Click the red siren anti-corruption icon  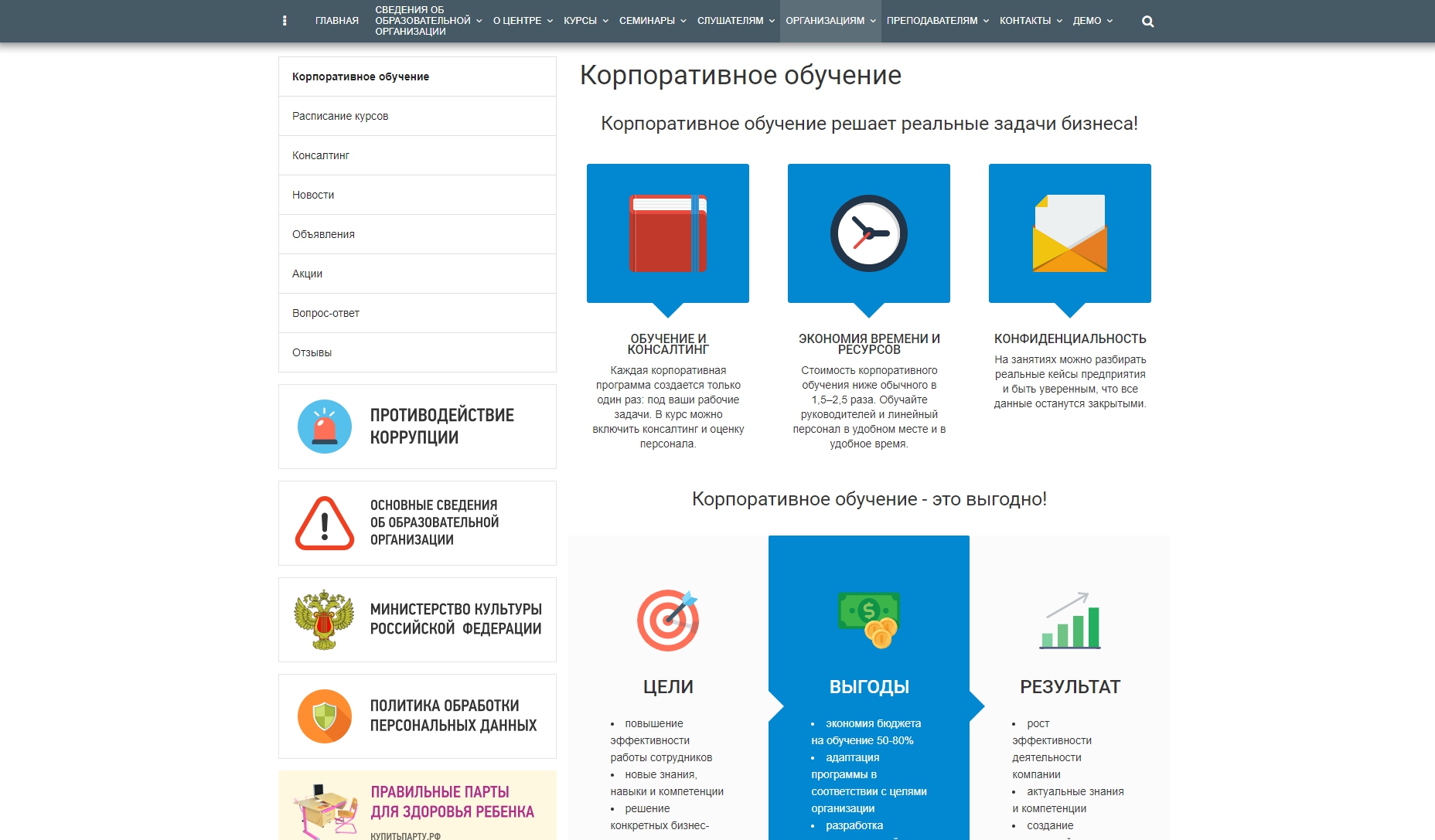point(325,427)
